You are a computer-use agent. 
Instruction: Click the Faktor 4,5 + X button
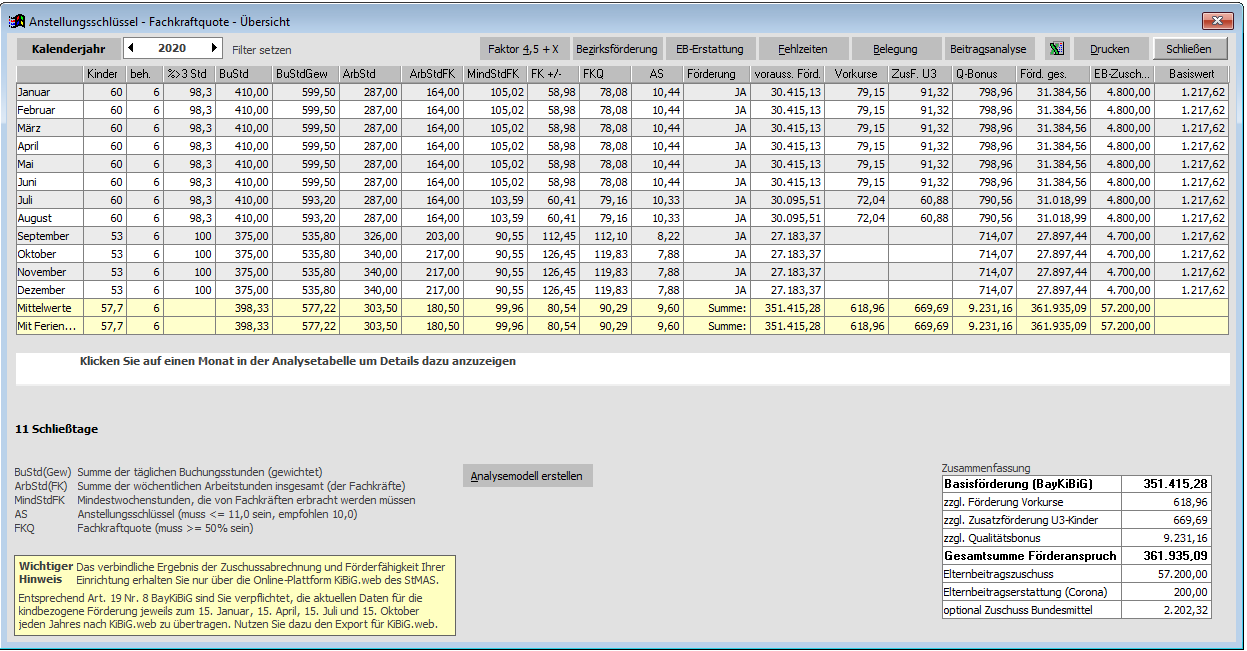click(523, 48)
